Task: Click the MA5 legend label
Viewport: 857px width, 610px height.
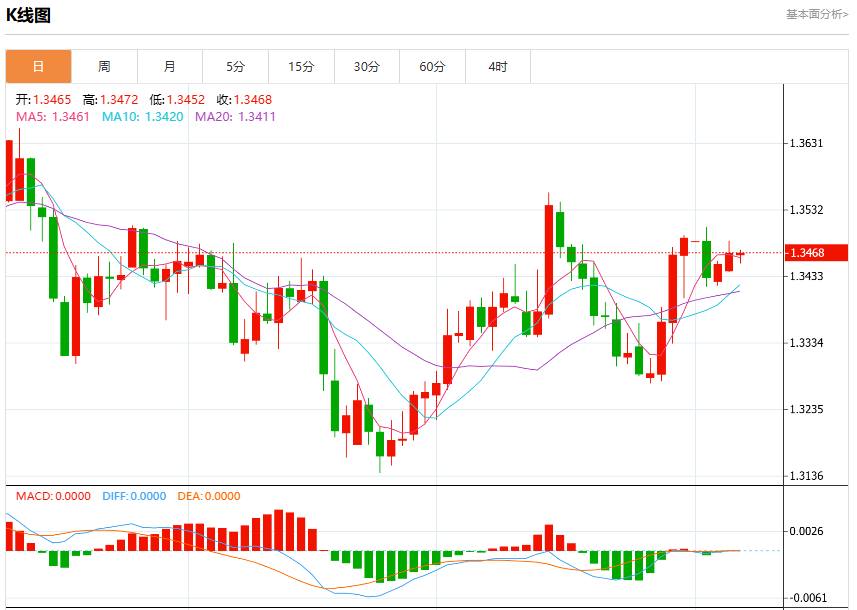Action: click(52, 116)
